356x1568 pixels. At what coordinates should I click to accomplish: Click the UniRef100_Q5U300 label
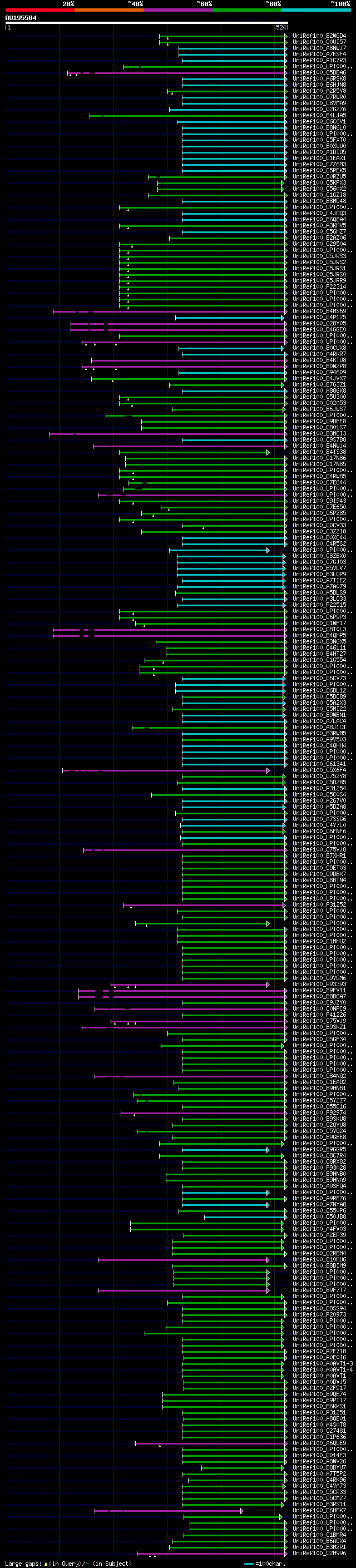[319, 397]
